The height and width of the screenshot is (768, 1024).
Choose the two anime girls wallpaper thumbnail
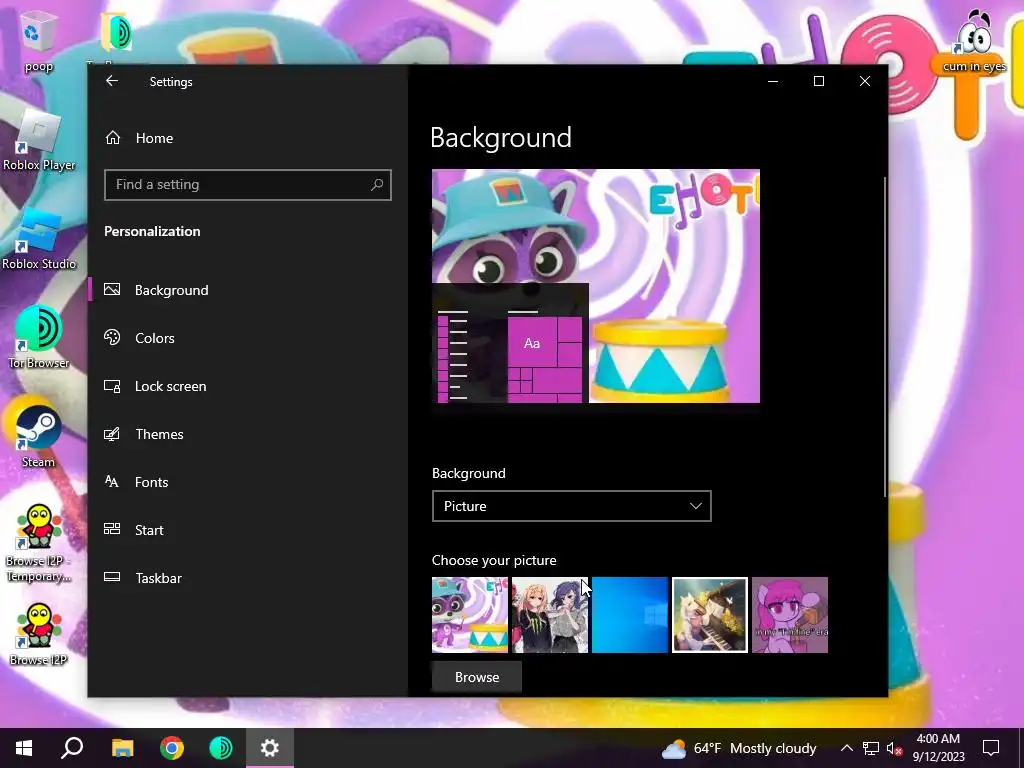[550, 615]
